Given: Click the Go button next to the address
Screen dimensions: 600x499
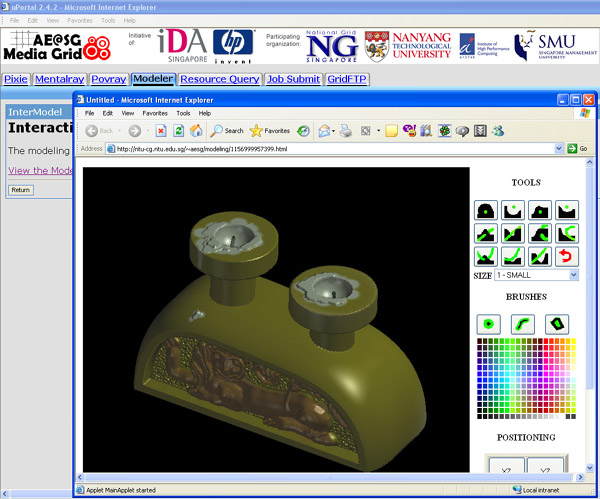Looking at the screenshot, I should [x=577, y=148].
